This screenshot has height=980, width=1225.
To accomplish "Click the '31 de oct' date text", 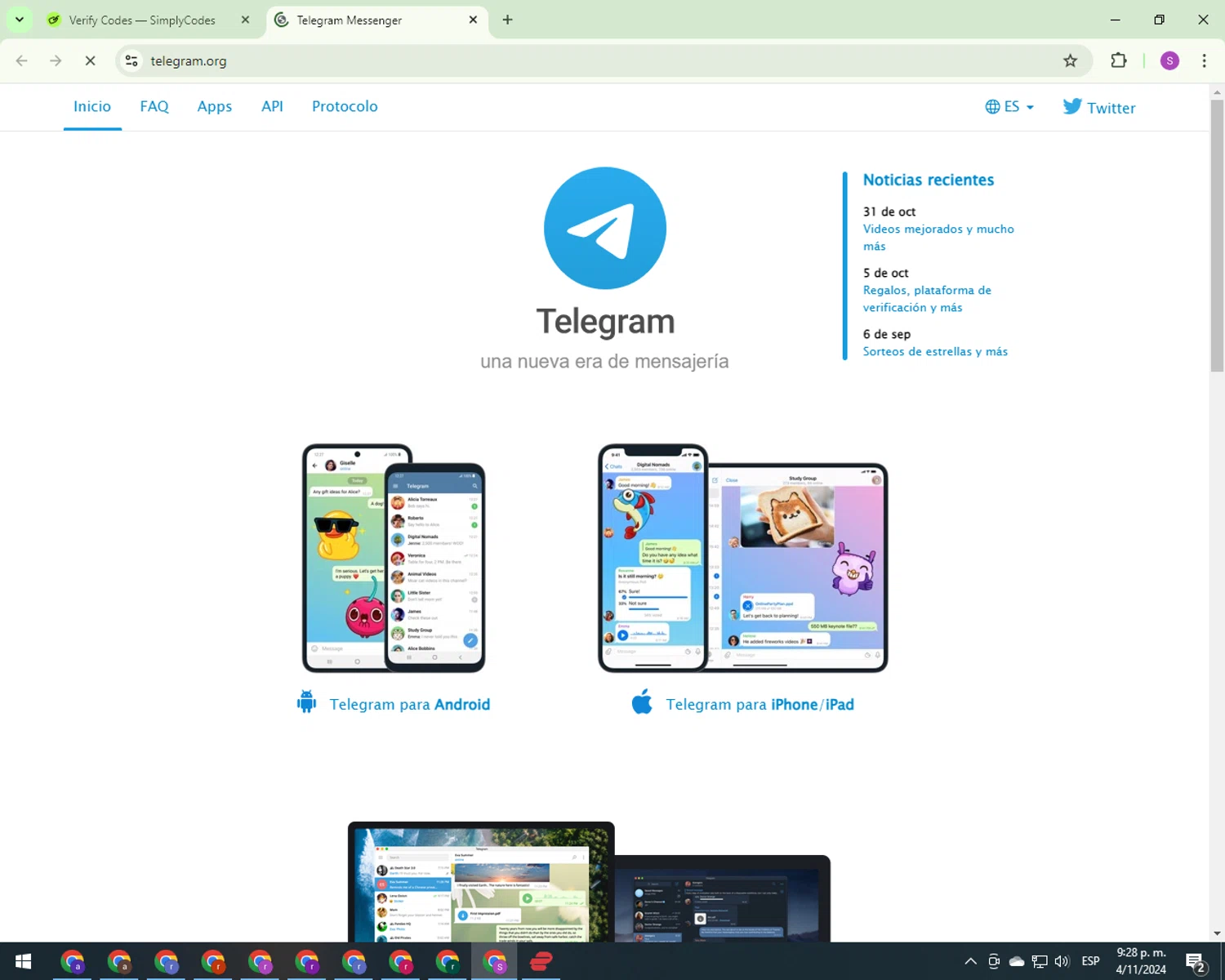I will (x=889, y=212).
